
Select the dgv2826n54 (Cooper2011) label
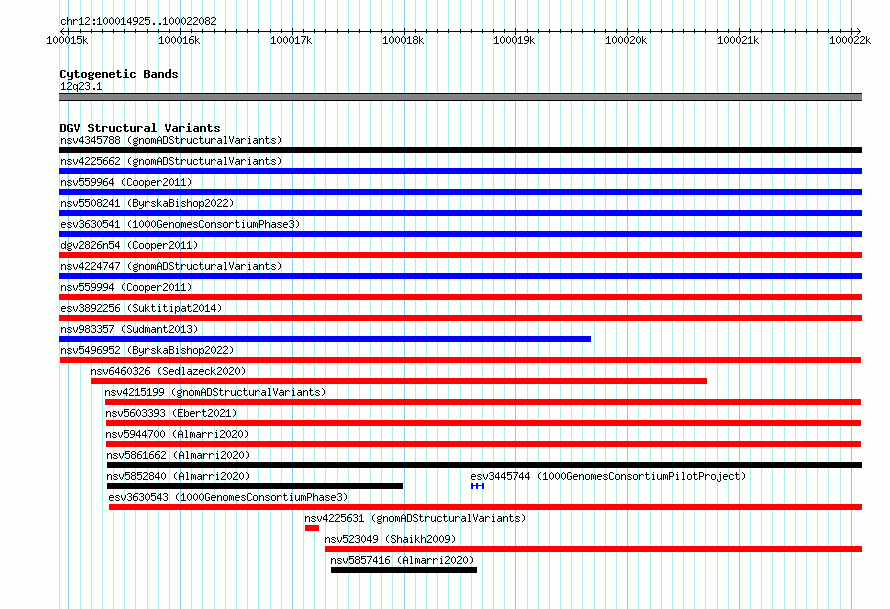[x=129, y=245]
